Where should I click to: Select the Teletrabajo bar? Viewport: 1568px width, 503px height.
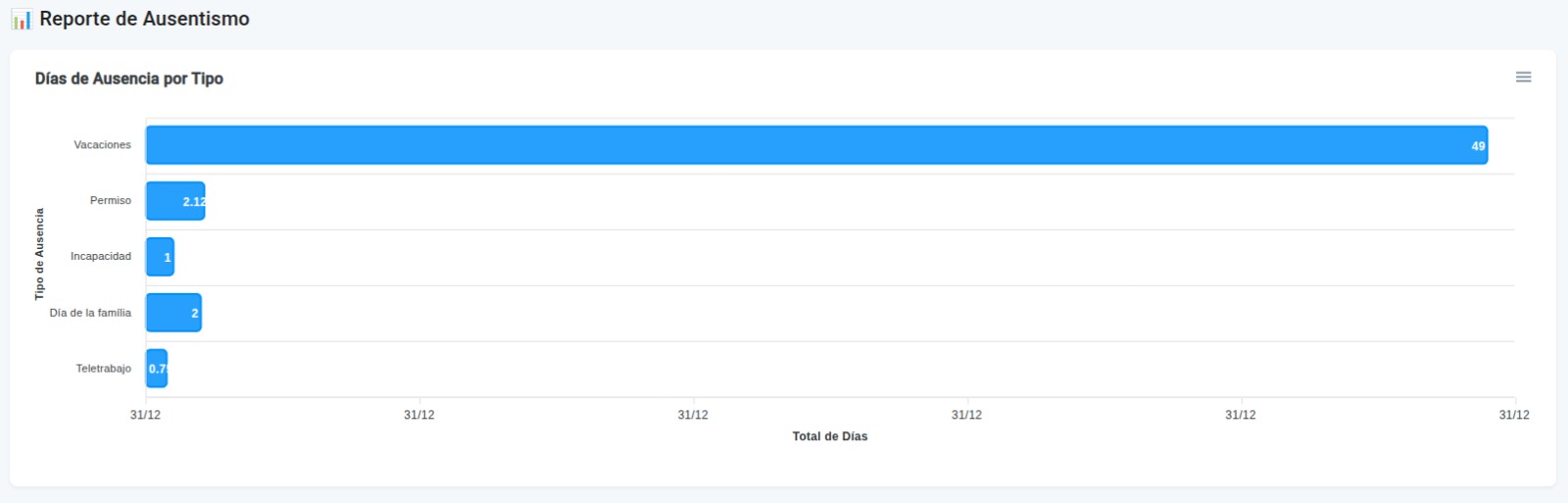[156, 369]
